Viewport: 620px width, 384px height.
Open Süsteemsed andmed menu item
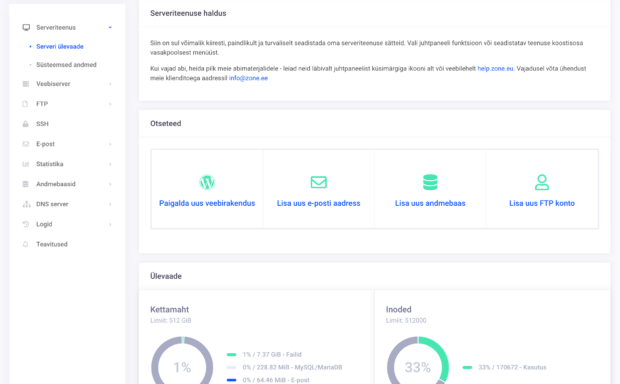(x=66, y=64)
